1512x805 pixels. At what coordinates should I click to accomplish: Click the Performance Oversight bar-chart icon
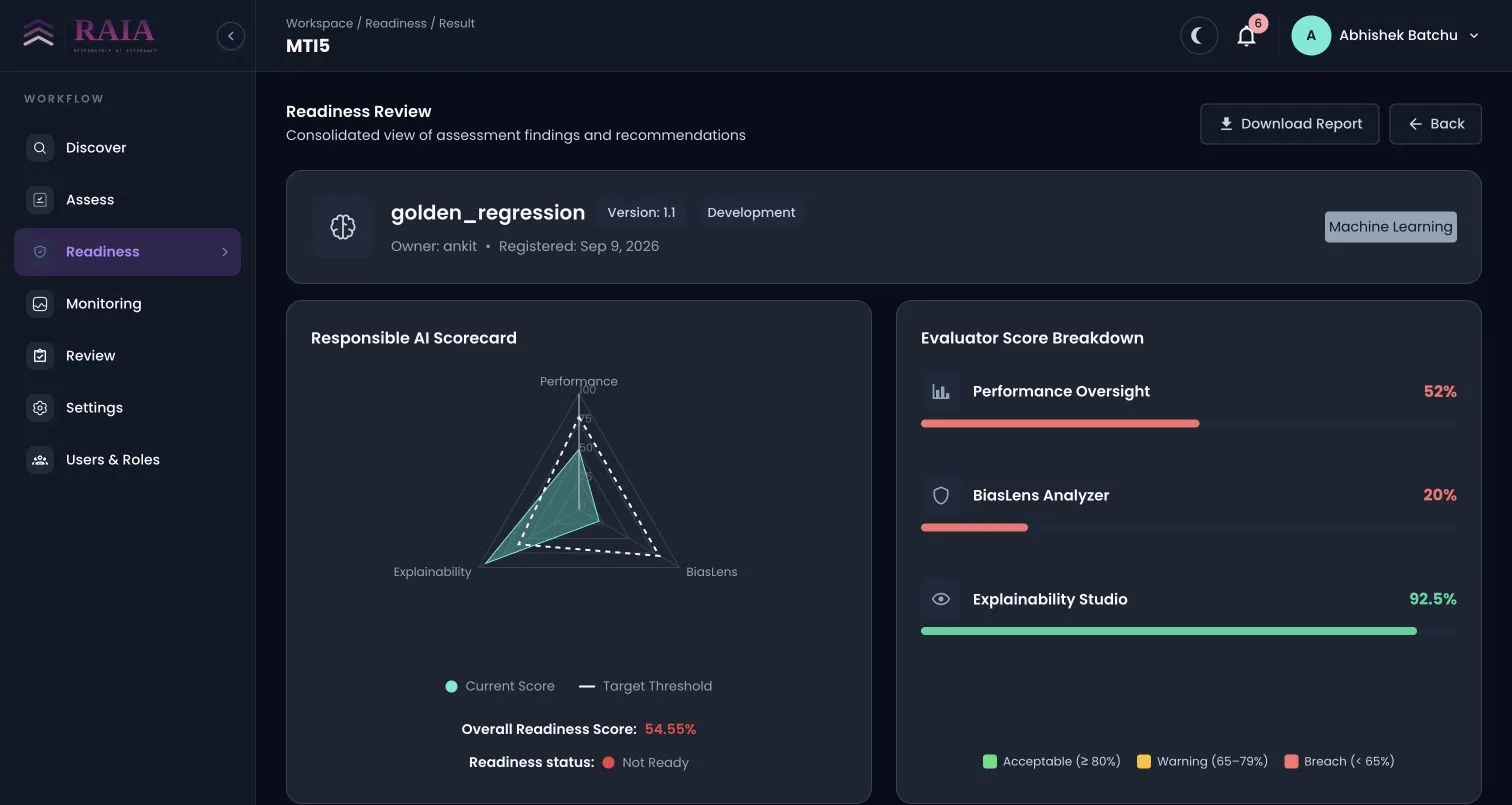tap(941, 392)
